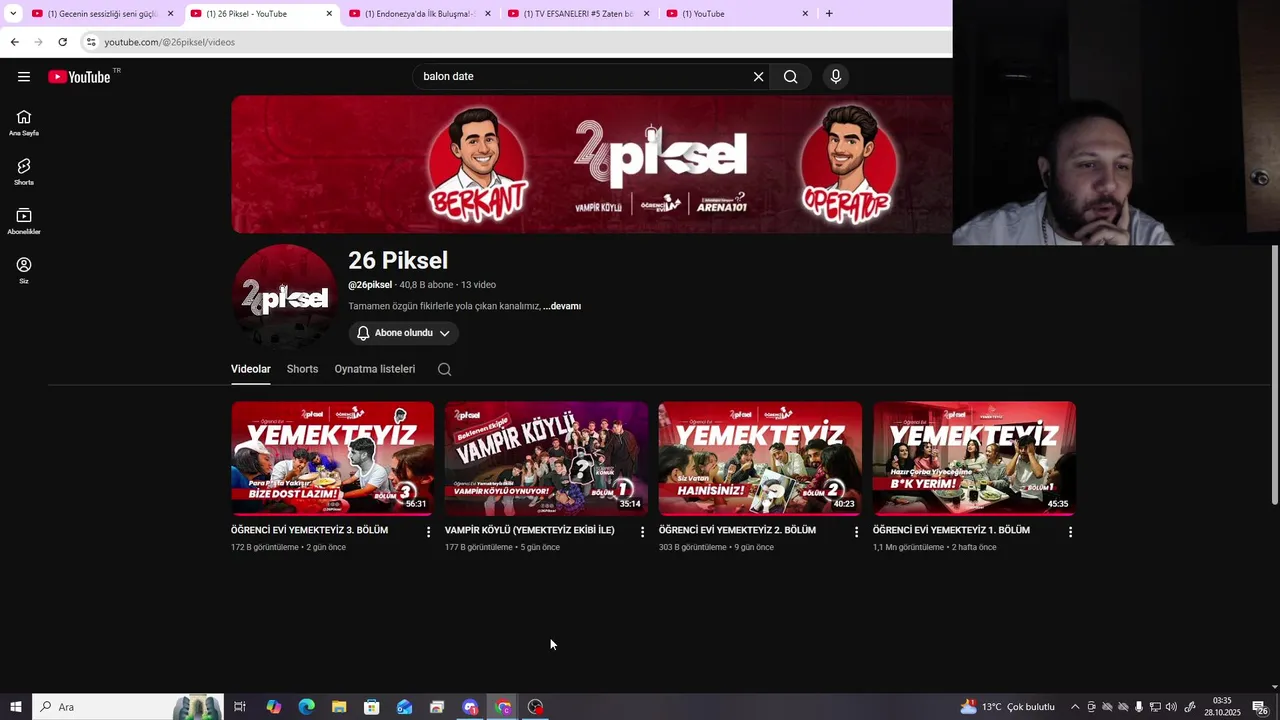The width and height of the screenshot is (1280, 720).
Task: Switch to TV EFSANELERİ #5 browser tab
Action: [x=580, y=14]
